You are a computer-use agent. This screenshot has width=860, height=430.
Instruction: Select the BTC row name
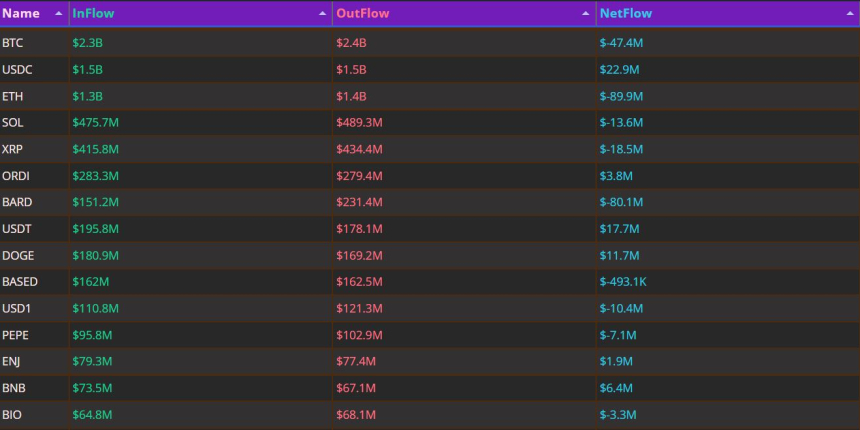13,43
